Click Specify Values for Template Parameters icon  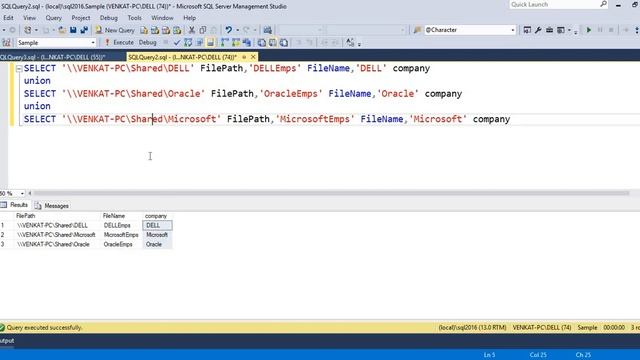pyautogui.click(x=350, y=42)
